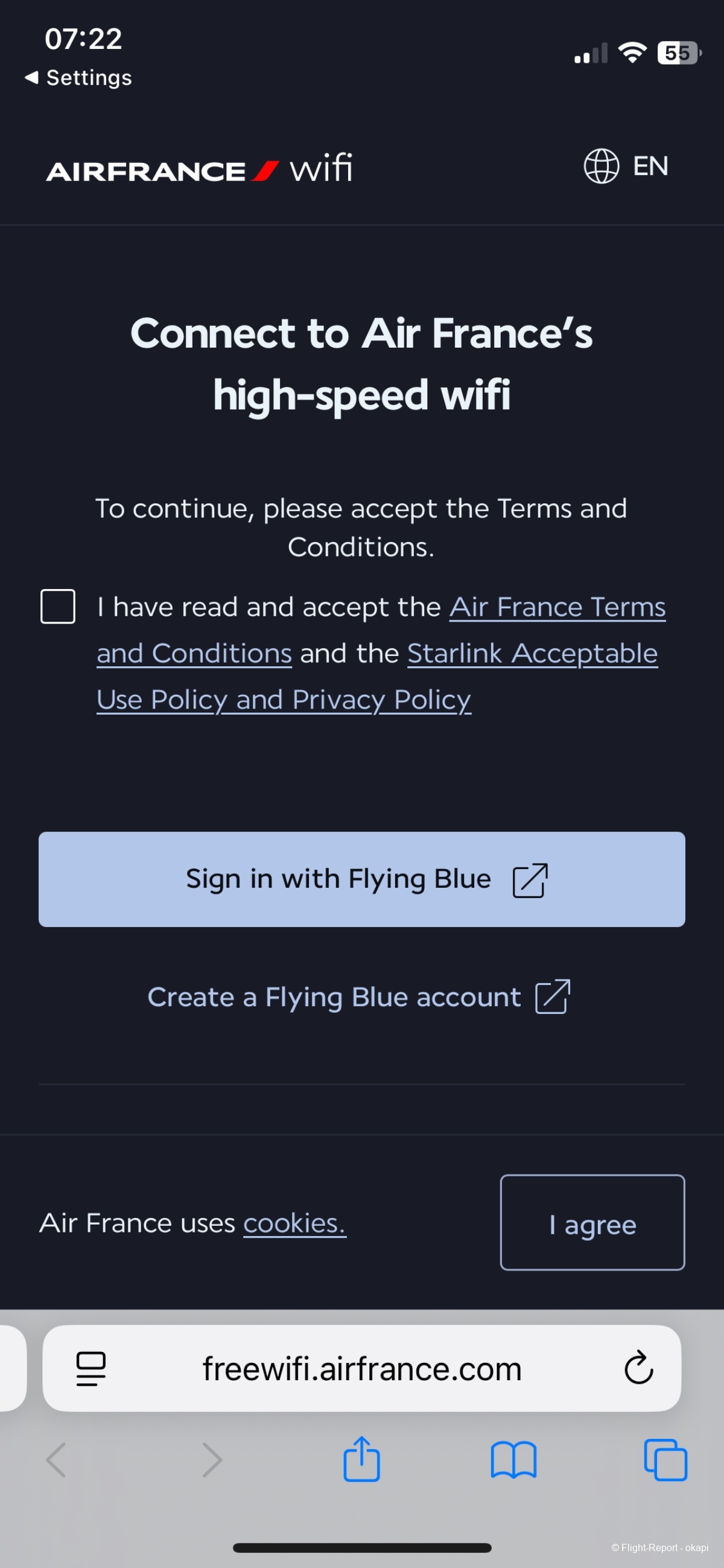Open the Safari tabs overview icon
The width and height of the screenshot is (724, 1568).
point(665,1459)
